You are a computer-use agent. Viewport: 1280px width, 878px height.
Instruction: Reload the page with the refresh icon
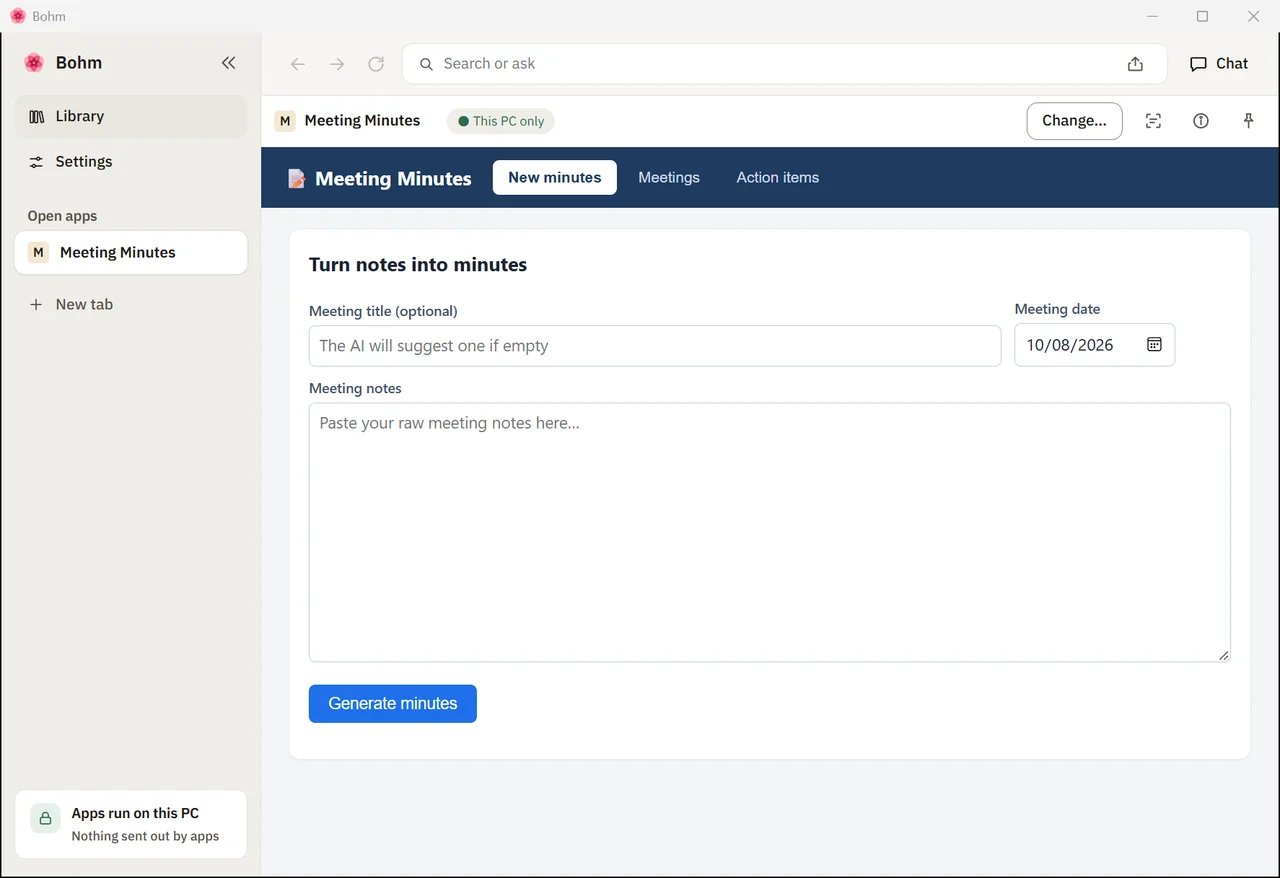coord(376,64)
